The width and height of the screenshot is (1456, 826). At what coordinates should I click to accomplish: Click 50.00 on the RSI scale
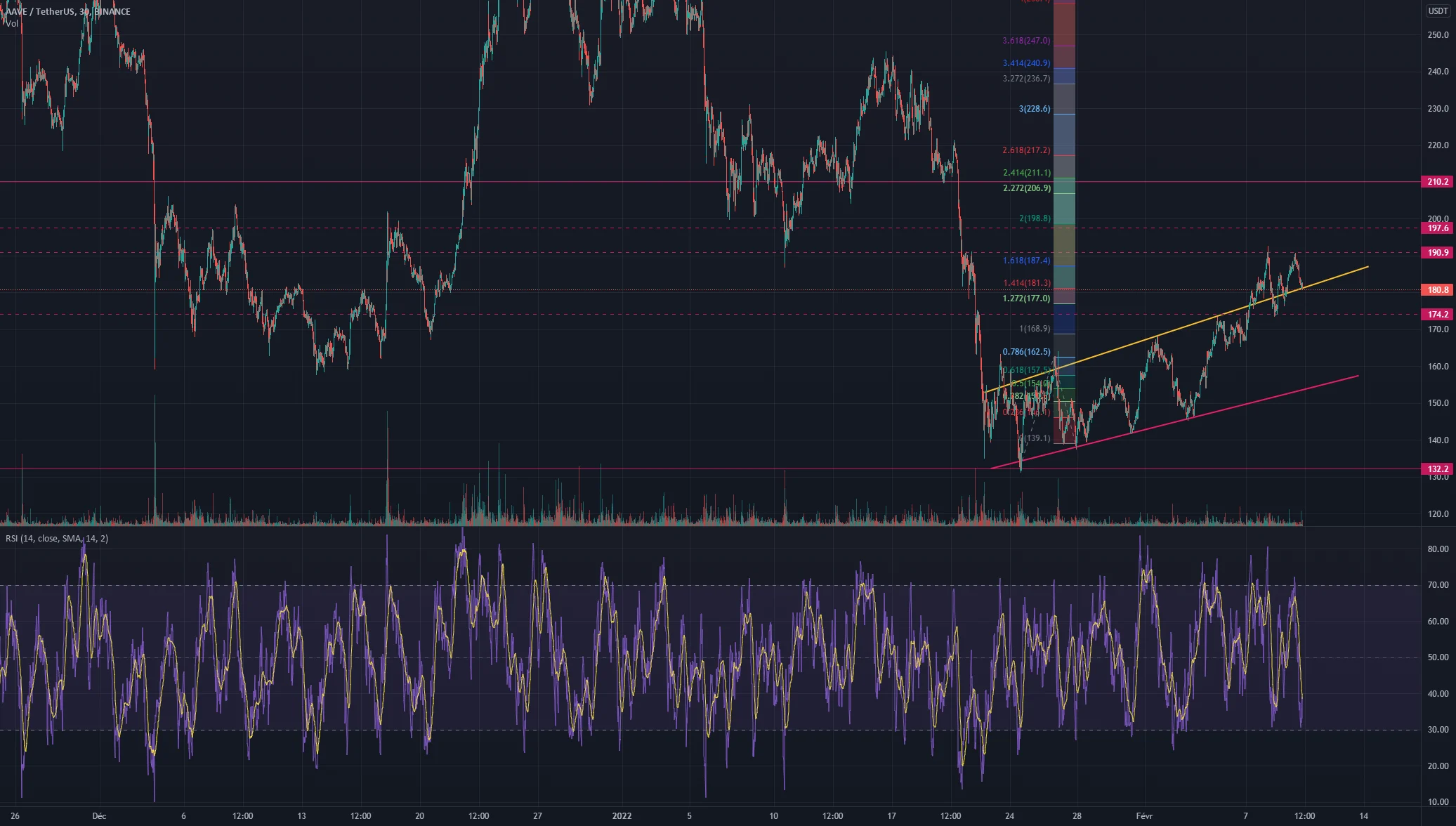tap(1438, 657)
